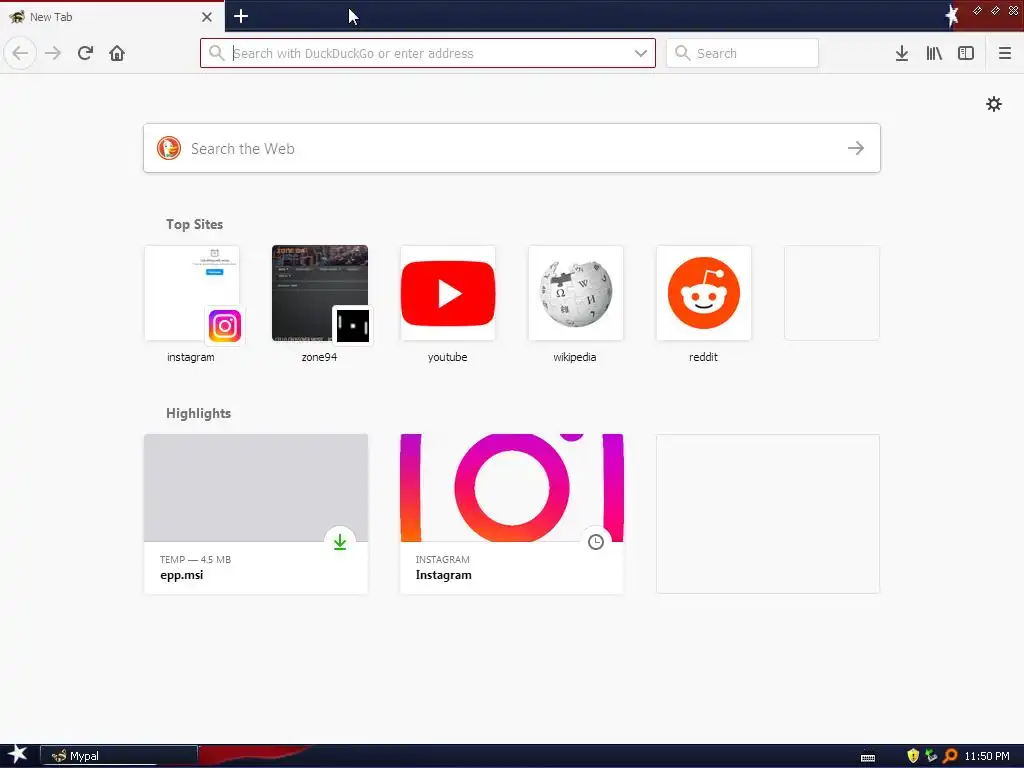Viewport: 1024px width, 768px height.
Task: Select the Mypal taskbar button
Action: click(x=119, y=756)
